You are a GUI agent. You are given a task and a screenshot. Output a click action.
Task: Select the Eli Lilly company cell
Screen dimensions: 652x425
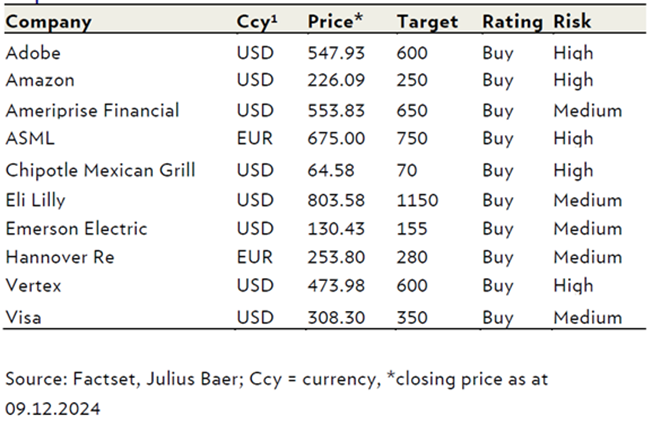tap(35, 199)
